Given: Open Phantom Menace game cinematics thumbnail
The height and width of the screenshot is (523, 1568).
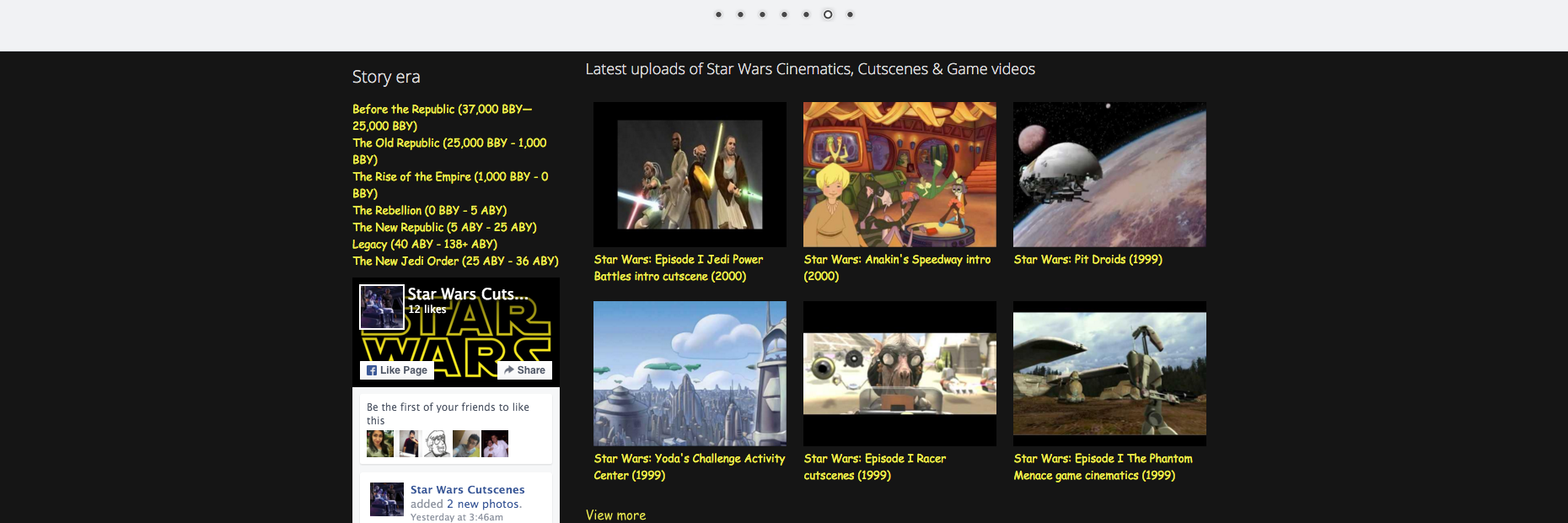Looking at the screenshot, I should 1109,374.
